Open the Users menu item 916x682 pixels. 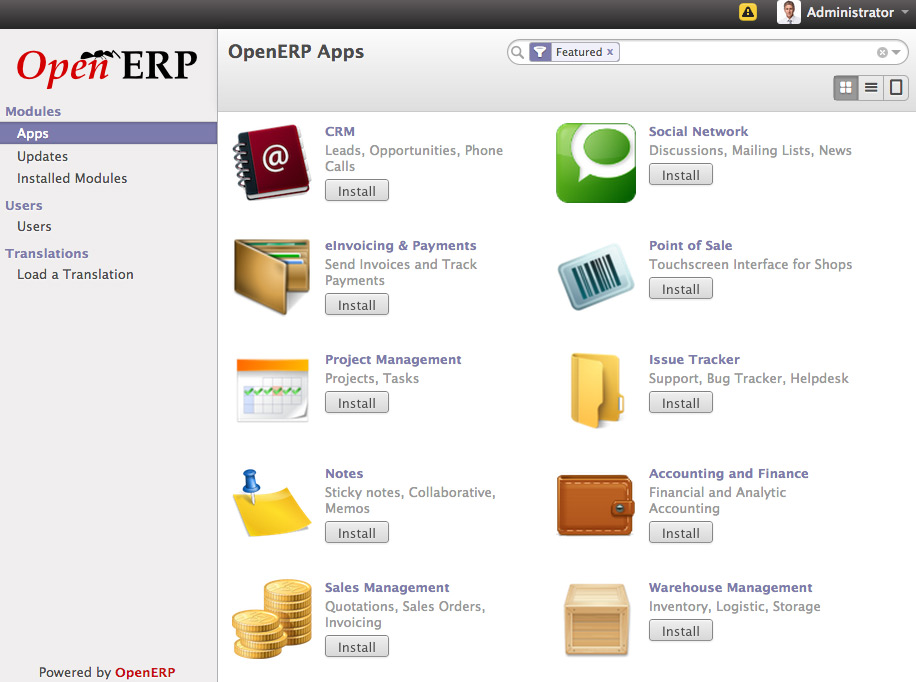34,226
